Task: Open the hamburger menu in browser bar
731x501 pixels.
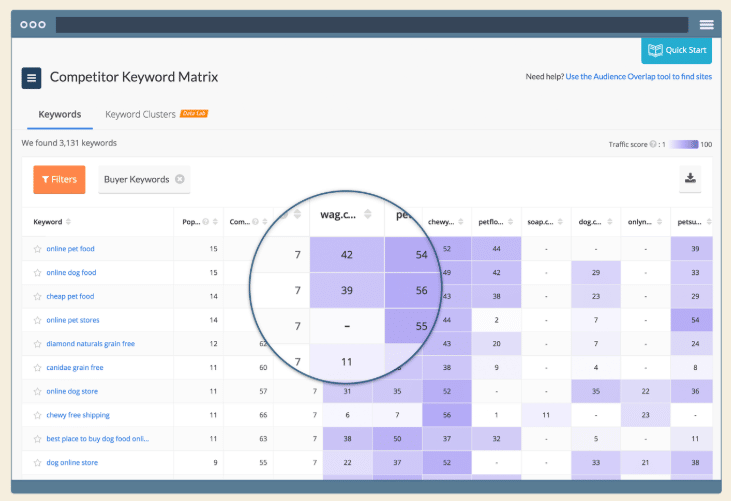Action: coord(707,24)
